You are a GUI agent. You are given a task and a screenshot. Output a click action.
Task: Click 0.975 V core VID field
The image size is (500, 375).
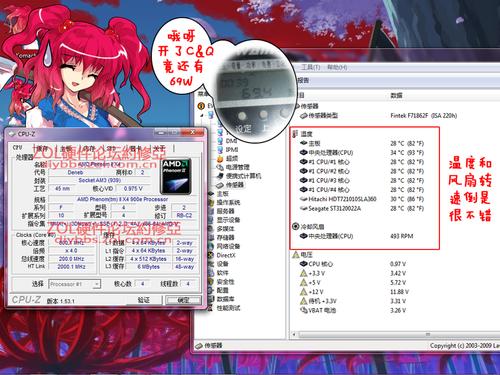(133, 188)
